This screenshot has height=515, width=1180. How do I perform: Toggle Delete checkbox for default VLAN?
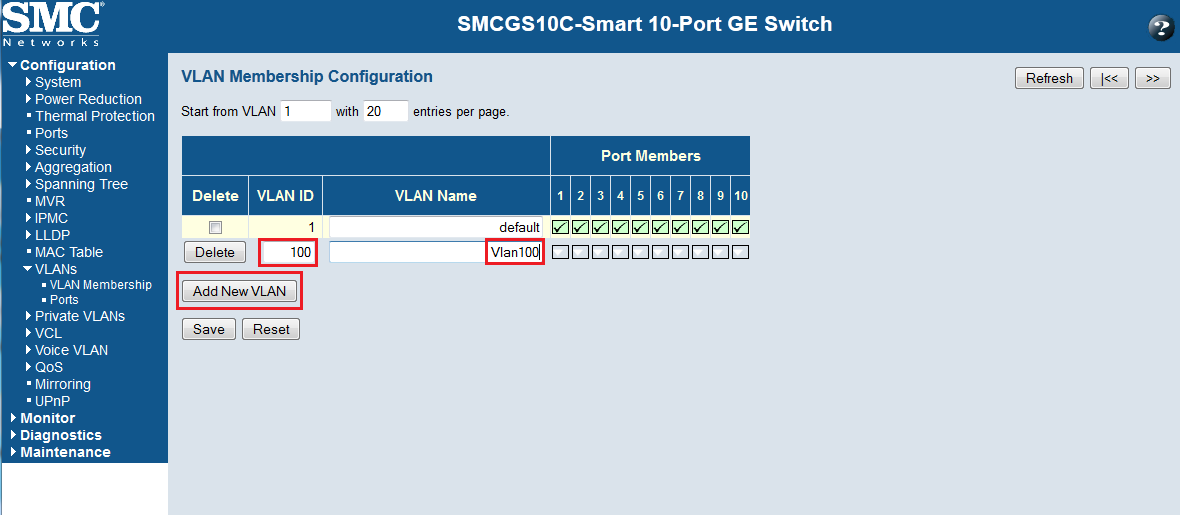tap(215, 228)
